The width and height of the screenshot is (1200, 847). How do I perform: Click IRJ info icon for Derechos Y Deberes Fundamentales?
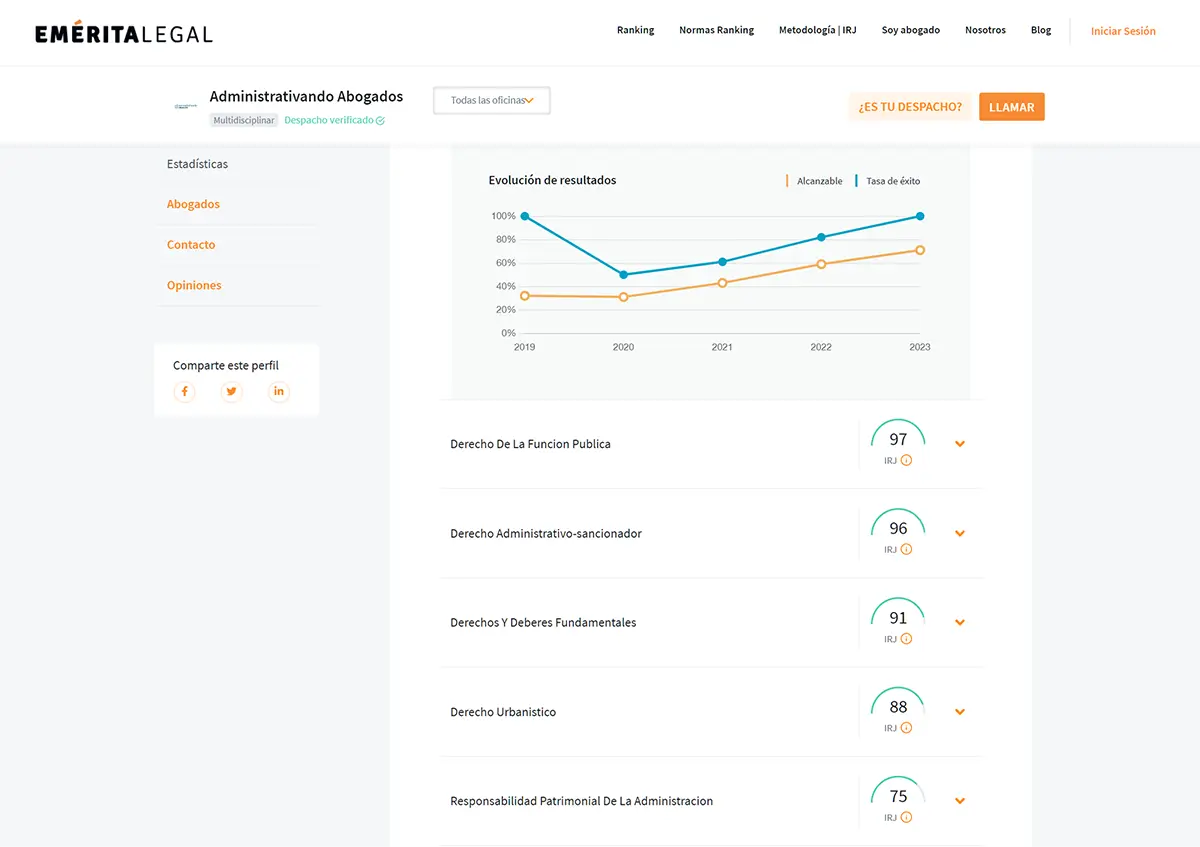(906, 639)
